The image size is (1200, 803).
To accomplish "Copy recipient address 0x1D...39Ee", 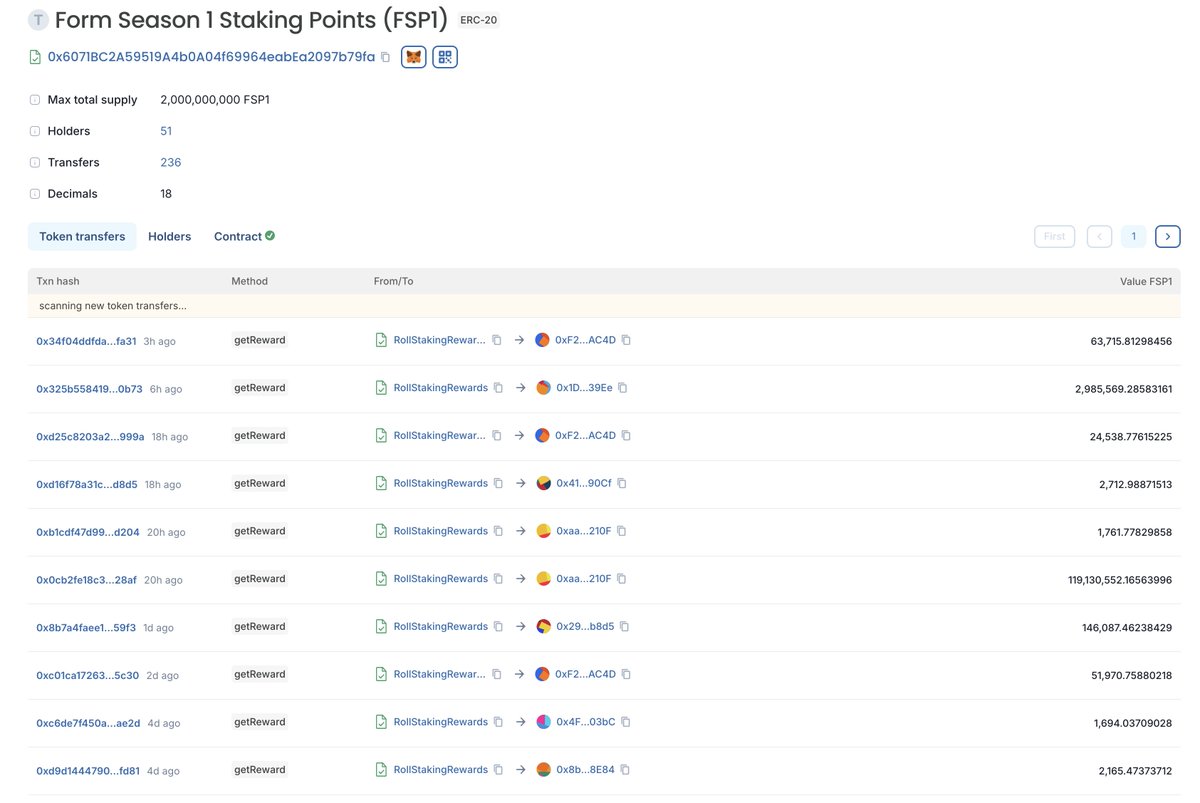I will click(x=622, y=388).
